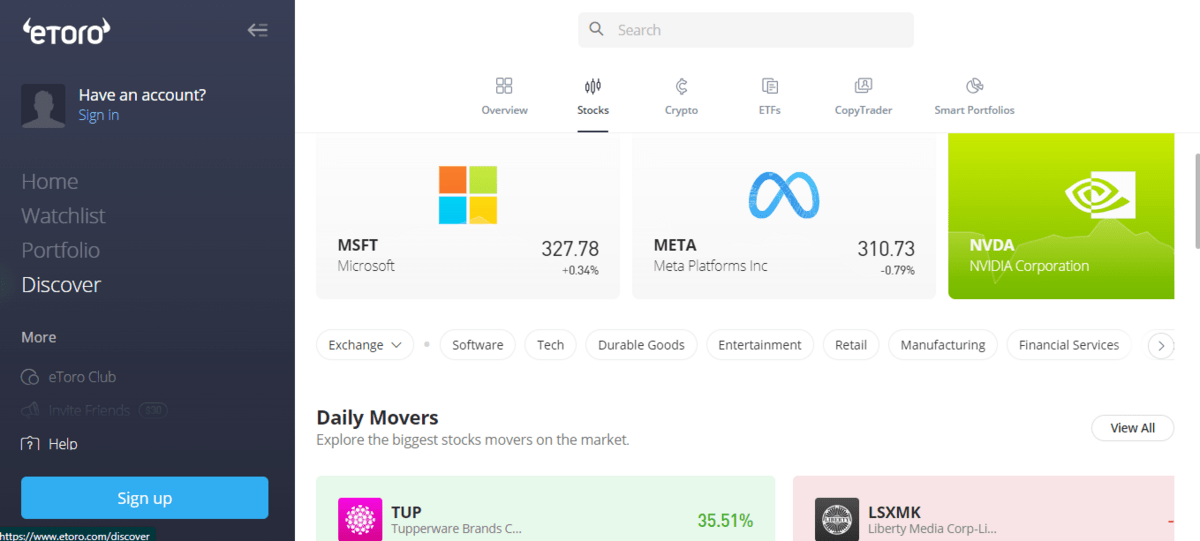Image resolution: width=1200 pixels, height=541 pixels.
Task: Click the 'Have an account?' text
Action: pyautogui.click(x=142, y=95)
